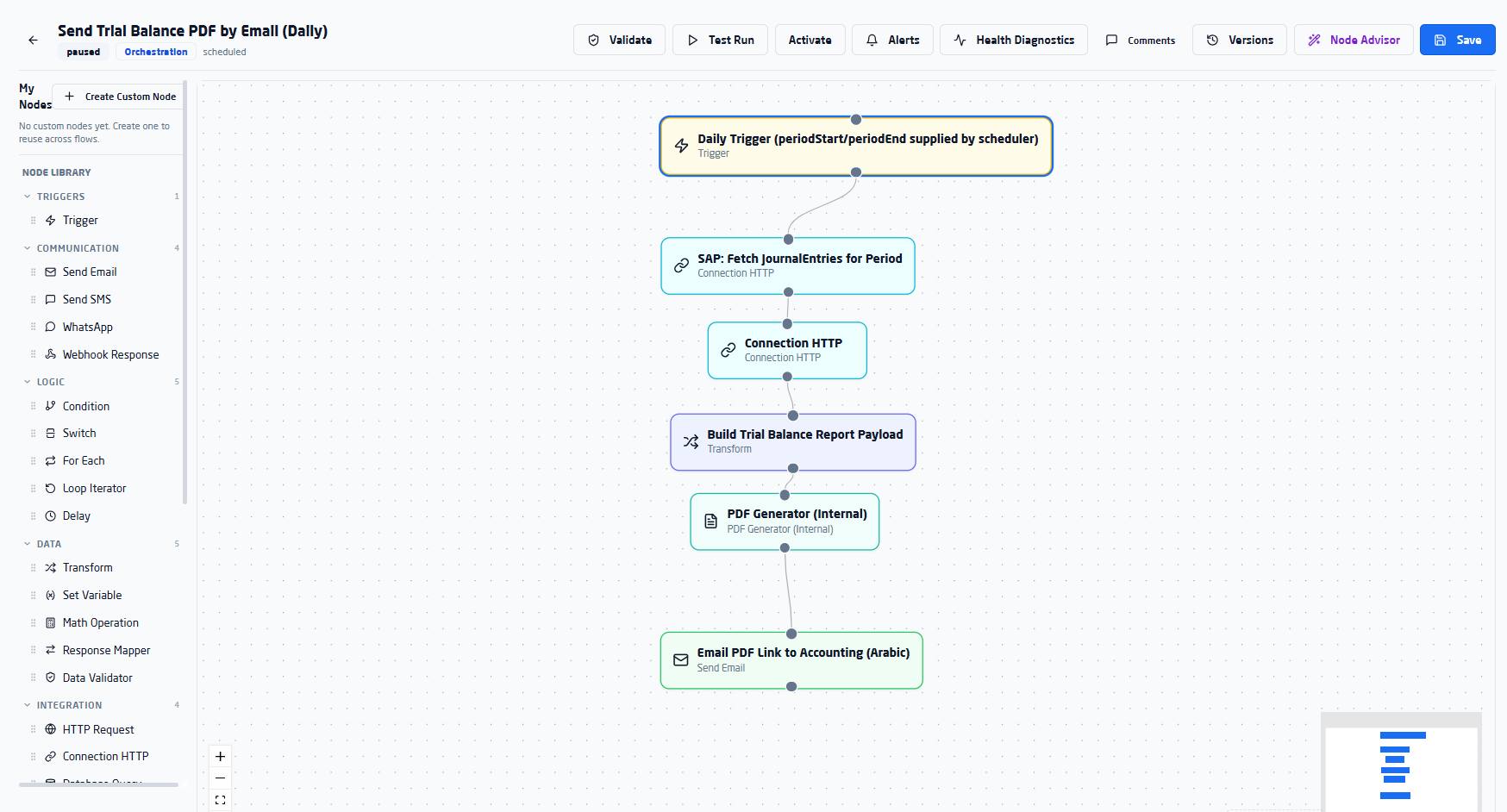The height and width of the screenshot is (812, 1507).
Task: Click the paused status badge
Action: [84, 52]
